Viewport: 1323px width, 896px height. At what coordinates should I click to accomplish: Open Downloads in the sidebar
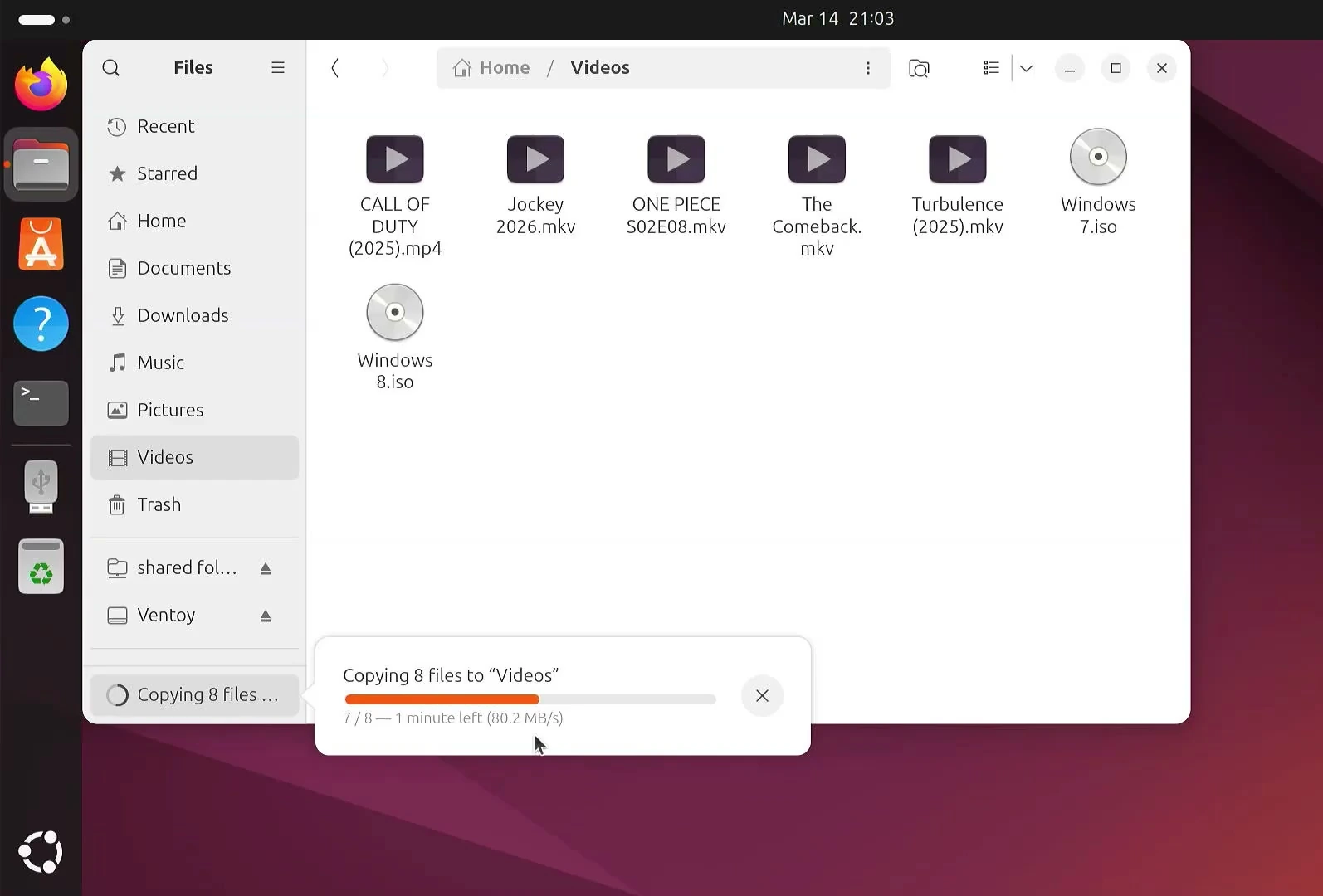coord(194,315)
